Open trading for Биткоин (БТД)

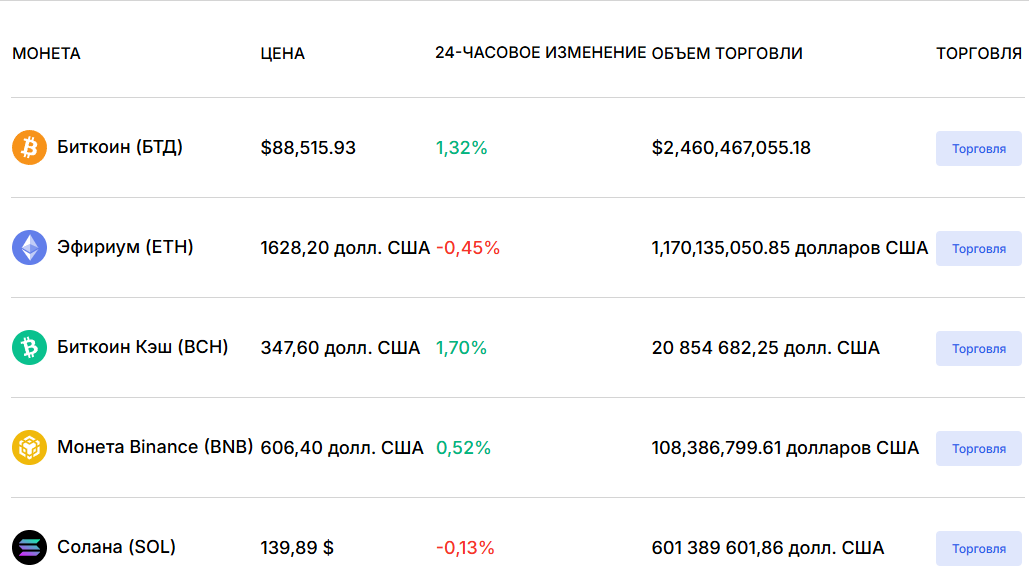[x=978, y=148]
